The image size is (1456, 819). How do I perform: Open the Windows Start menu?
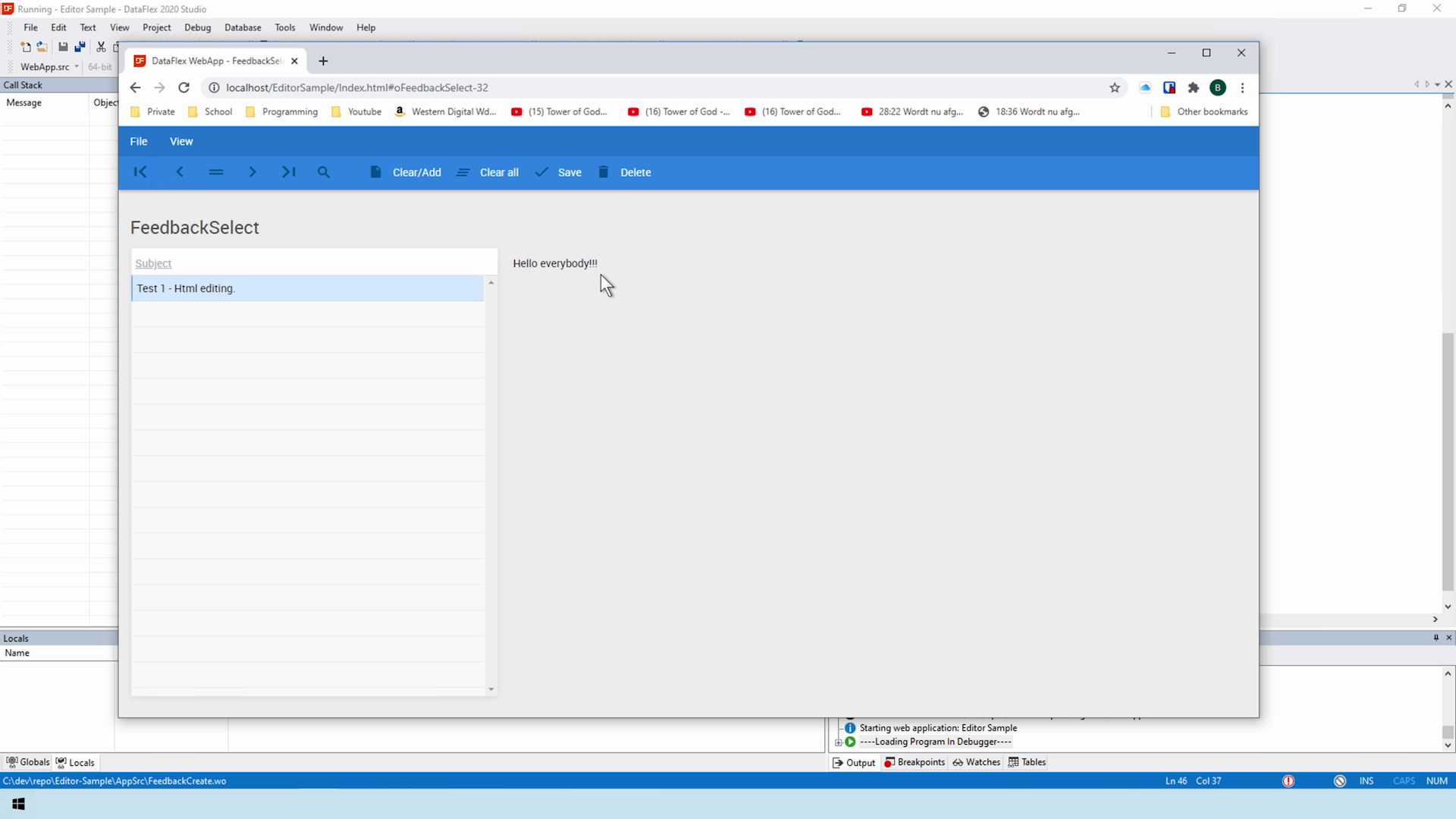coord(19,804)
